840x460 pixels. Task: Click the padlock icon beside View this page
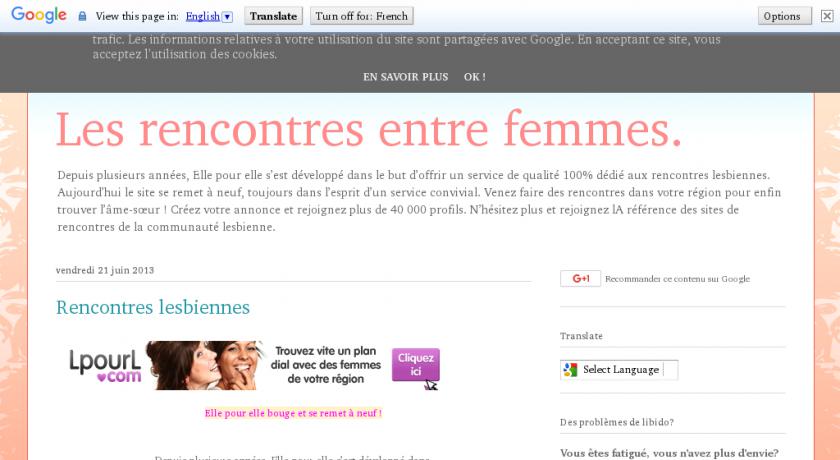(82, 16)
